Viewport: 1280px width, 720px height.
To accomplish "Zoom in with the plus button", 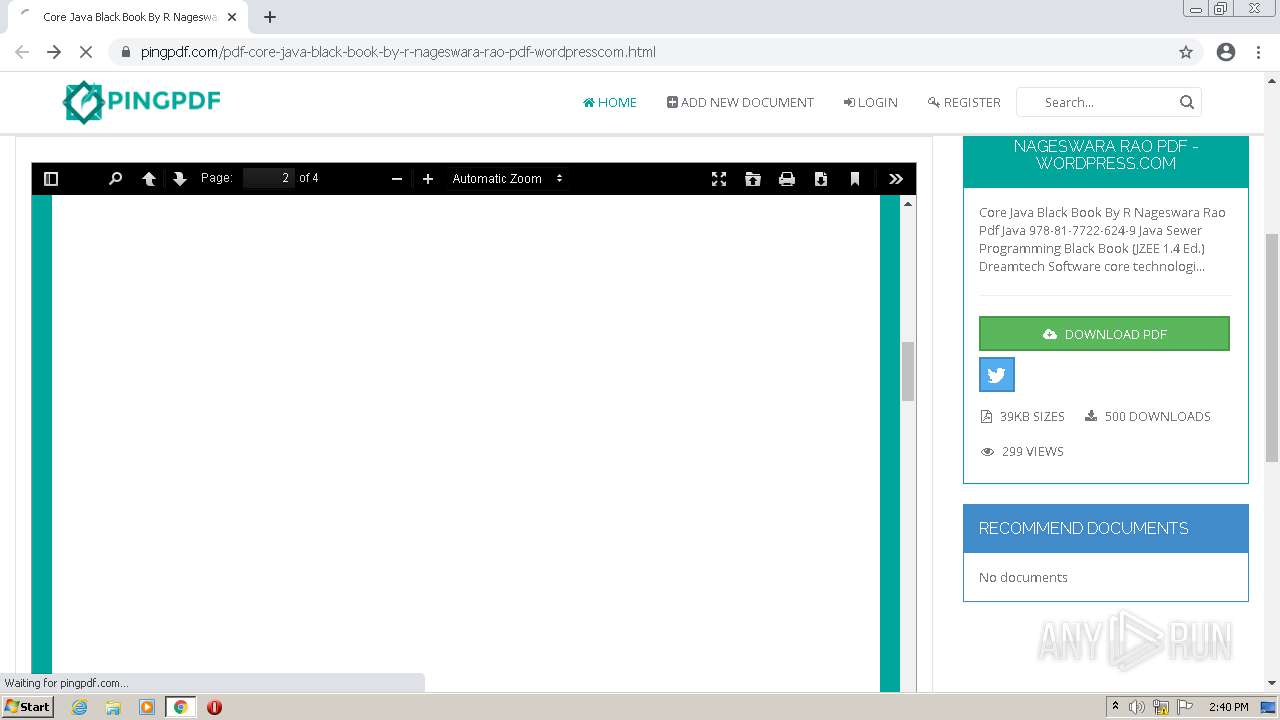I will point(428,179).
